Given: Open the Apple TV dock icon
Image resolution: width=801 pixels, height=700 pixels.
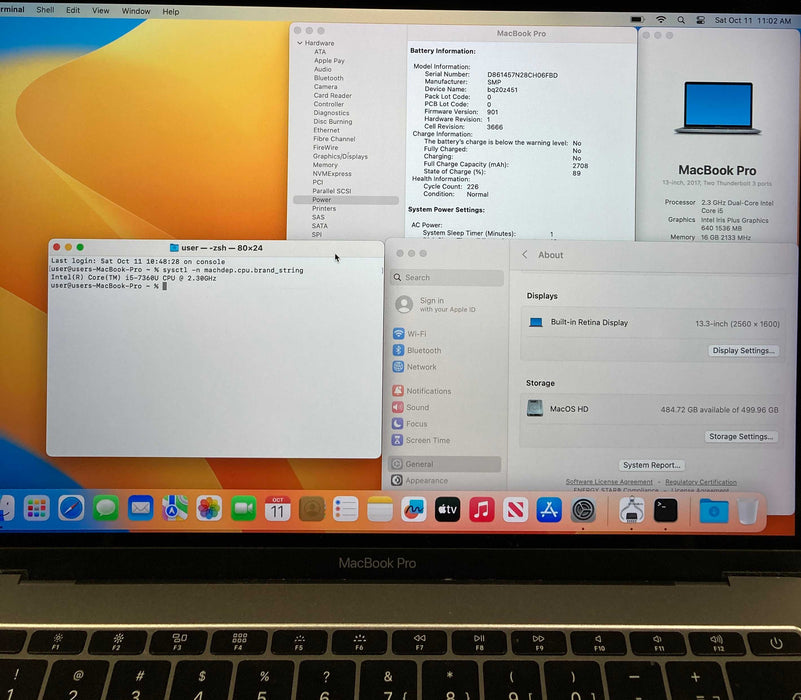Looking at the screenshot, I should [x=447, y=509].
